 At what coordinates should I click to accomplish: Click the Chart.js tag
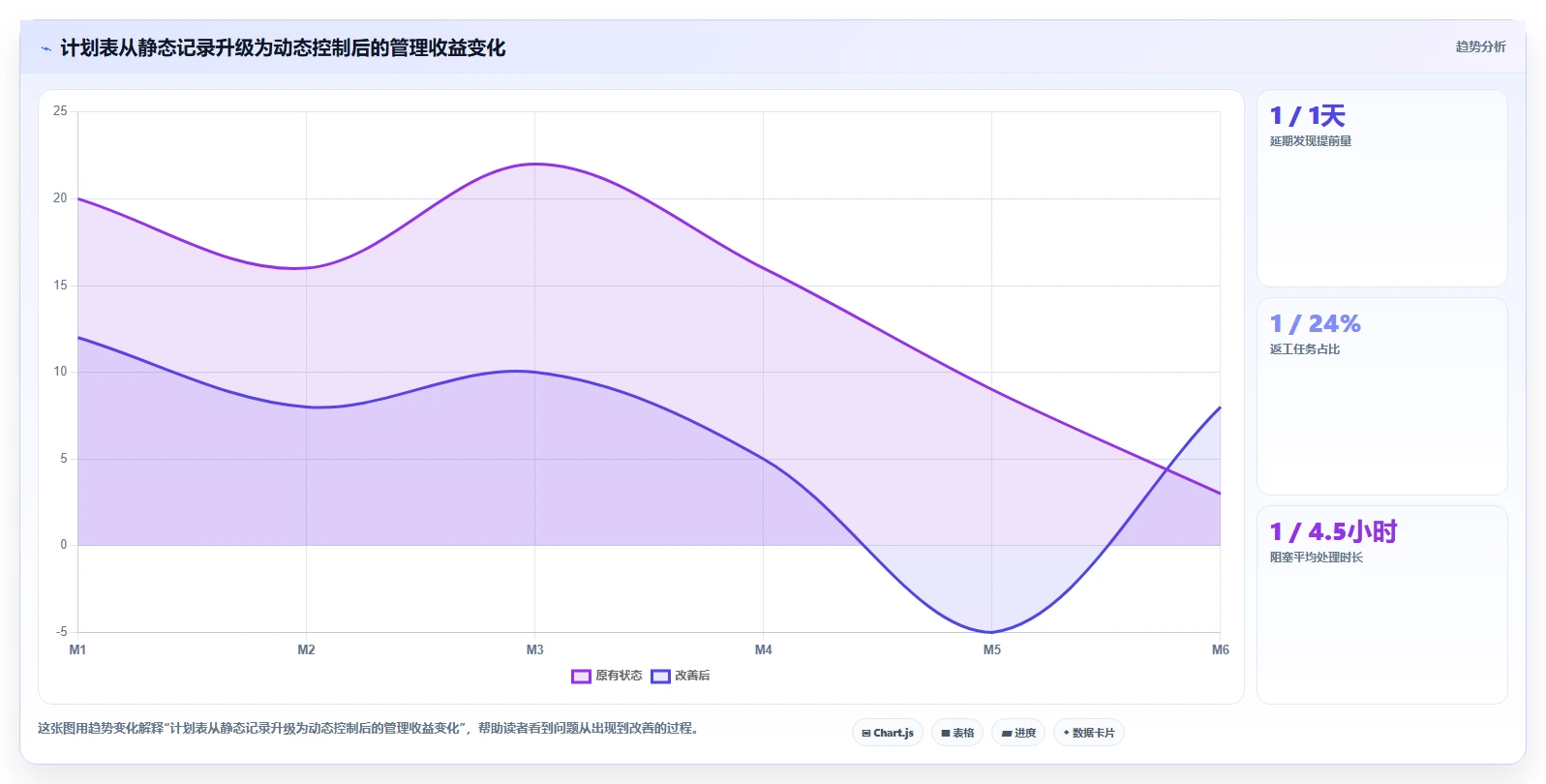click(x=888, y=733)
